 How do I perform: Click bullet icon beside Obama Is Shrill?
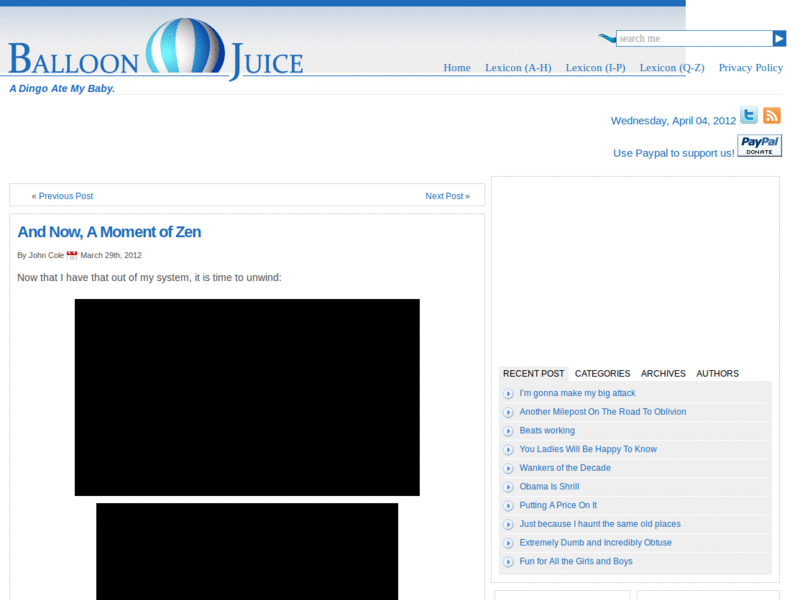[x=508, y=487]
